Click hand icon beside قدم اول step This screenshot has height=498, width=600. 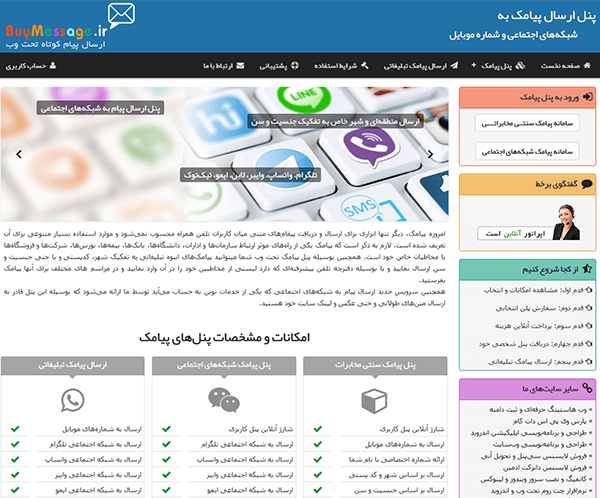pos(589,290)
